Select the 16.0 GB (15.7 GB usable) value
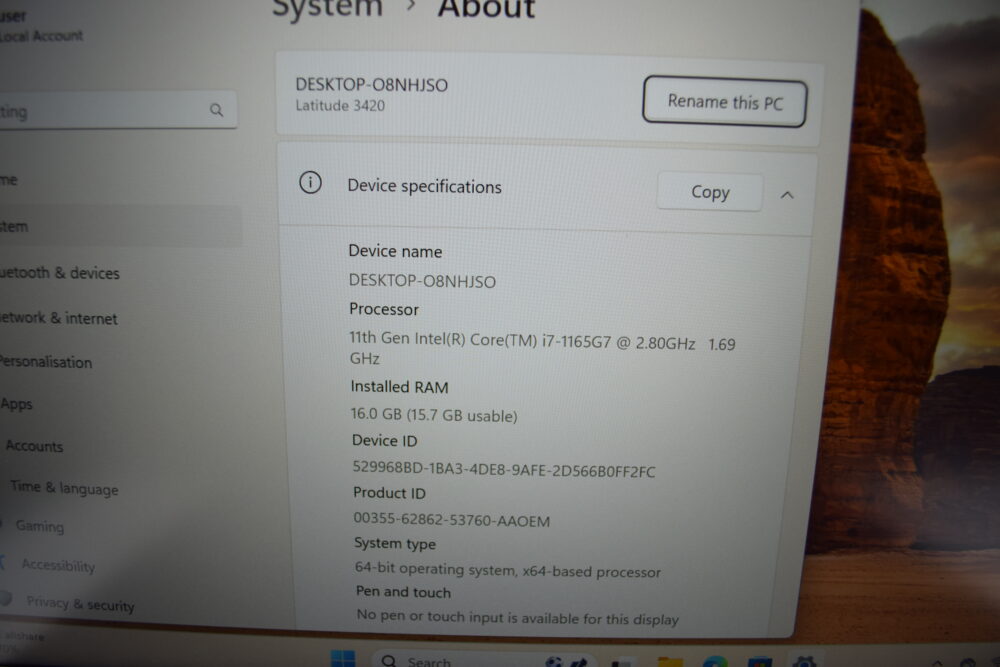This screenshot has width=1000, height=667. [434, 415]
